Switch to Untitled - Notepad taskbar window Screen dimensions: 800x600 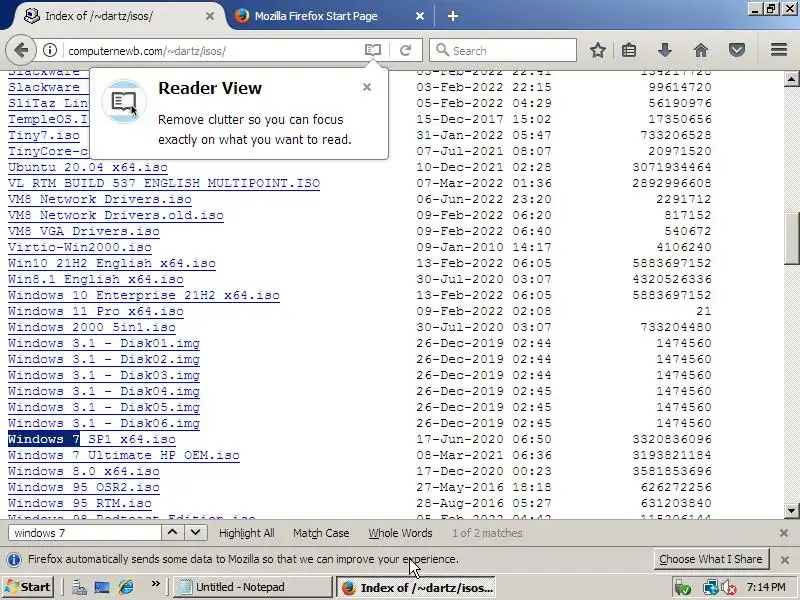click(253, 587)
